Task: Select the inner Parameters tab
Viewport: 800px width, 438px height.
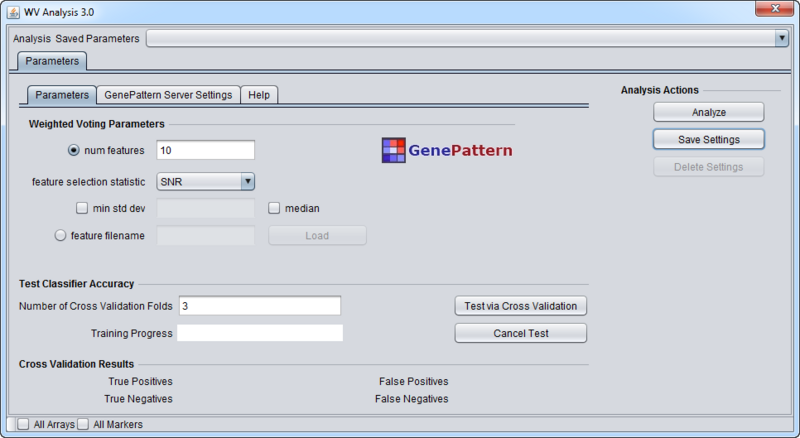Action: pos(62,95)
